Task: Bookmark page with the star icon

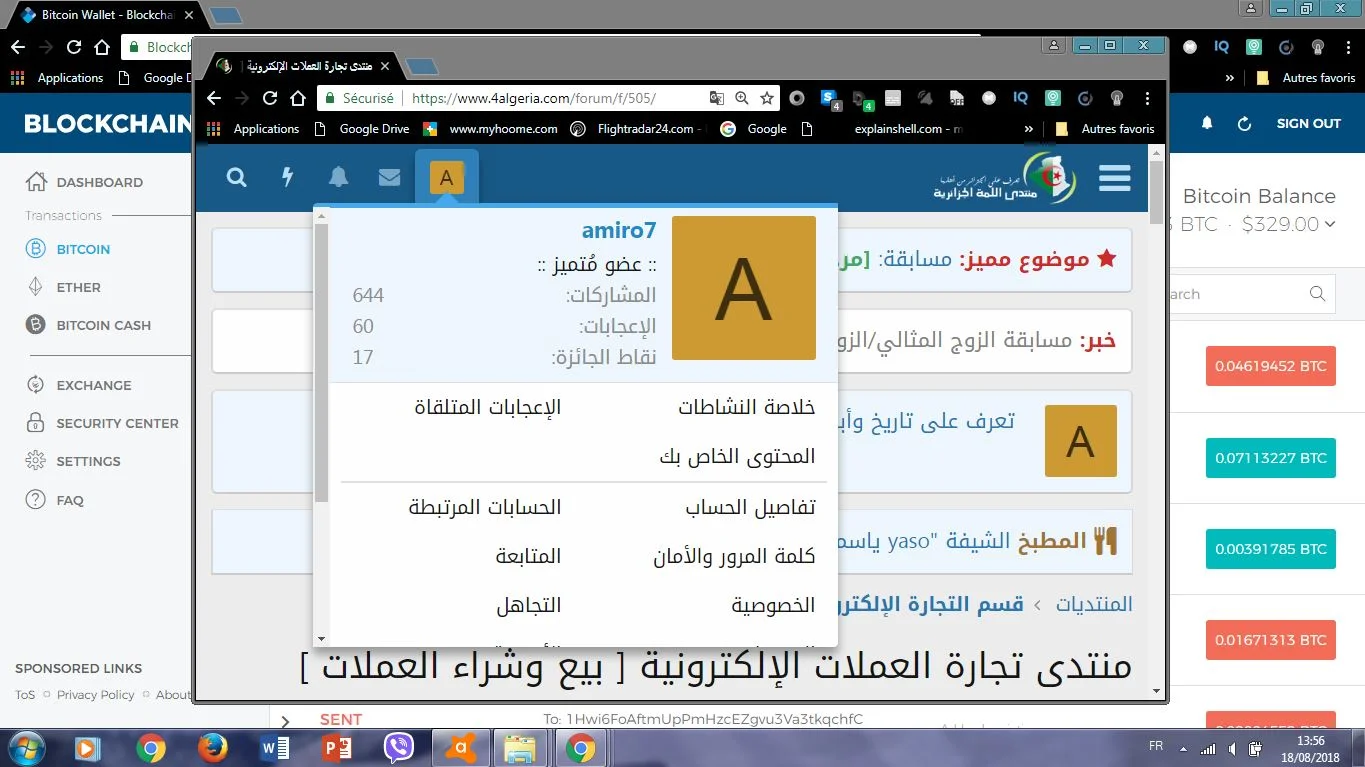Action: (767, 98)
